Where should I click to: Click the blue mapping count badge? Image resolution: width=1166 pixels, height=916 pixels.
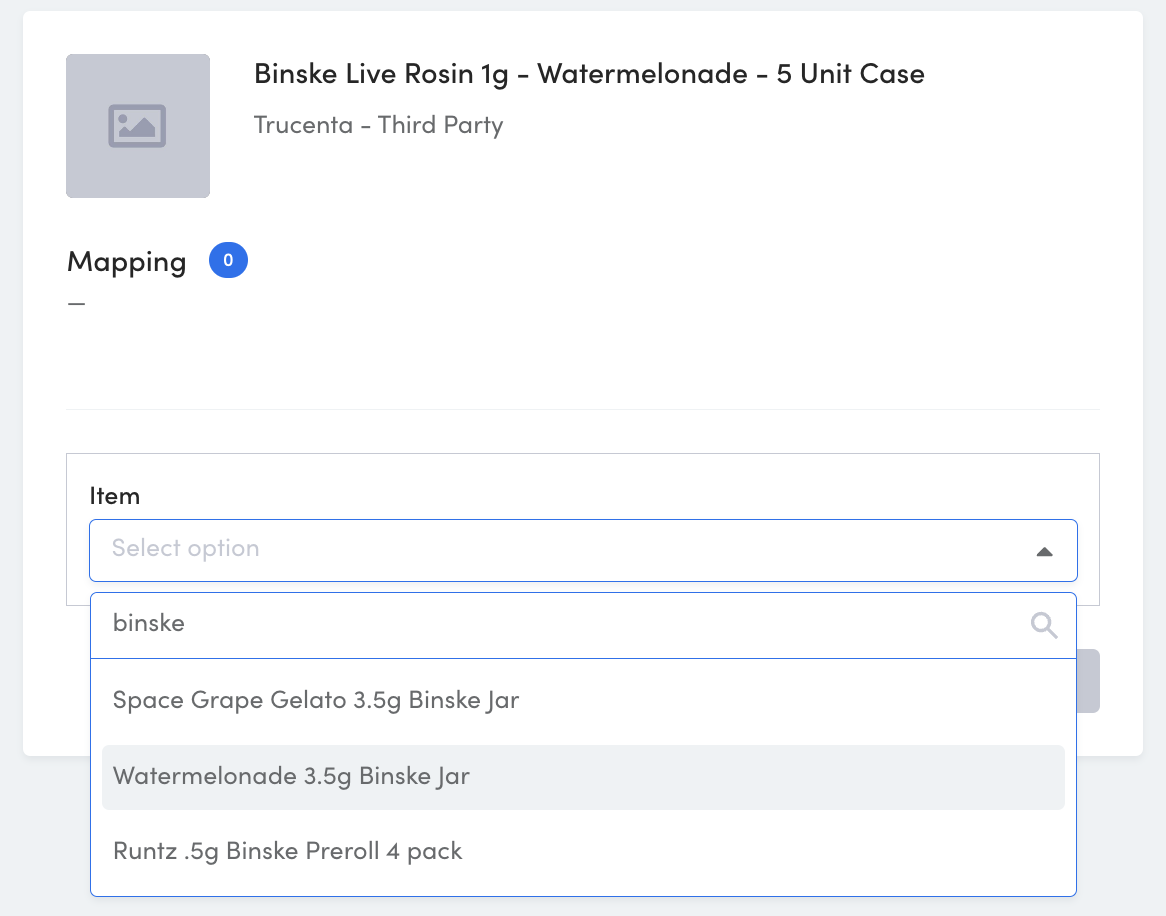click(x=228, y=260)
